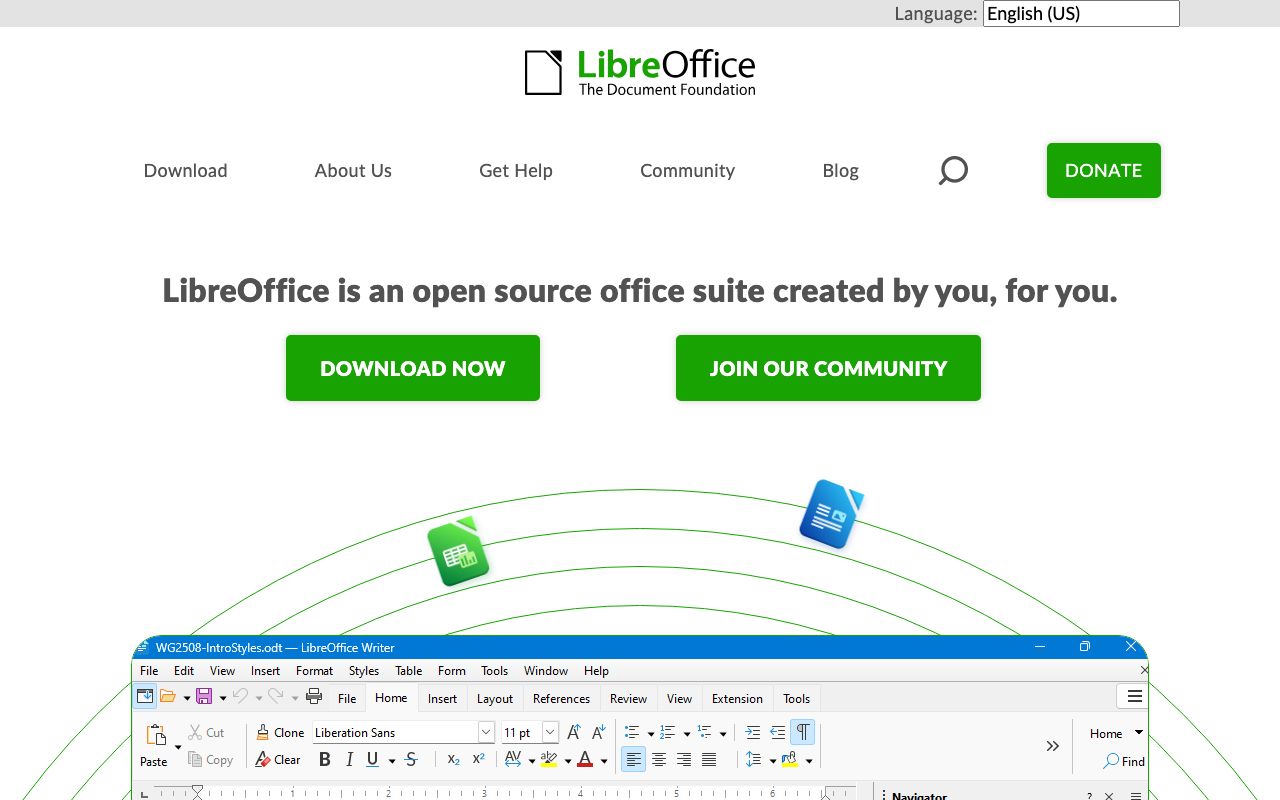Open the Home dropdown at toolbar right
The width and height of the screenshot is (1280, 800).
pyautogui.click(x=1116, y=733)
